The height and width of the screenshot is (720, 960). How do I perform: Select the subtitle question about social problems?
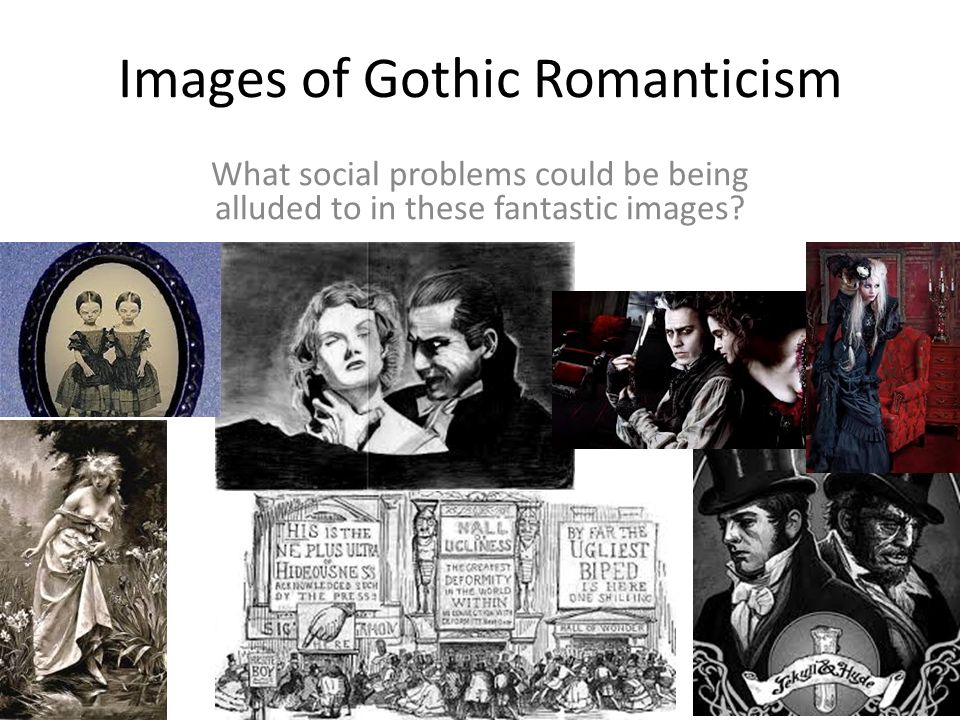pos(479,191)
